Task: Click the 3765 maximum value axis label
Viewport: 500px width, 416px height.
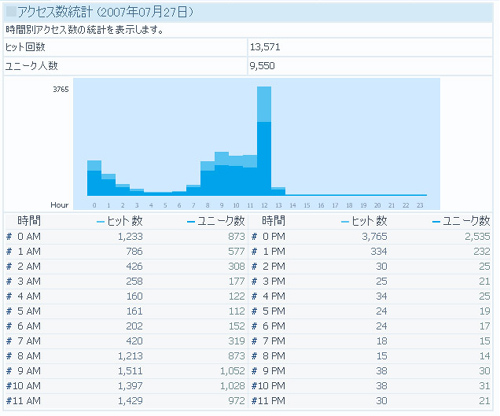Action: tap(61, 89)
